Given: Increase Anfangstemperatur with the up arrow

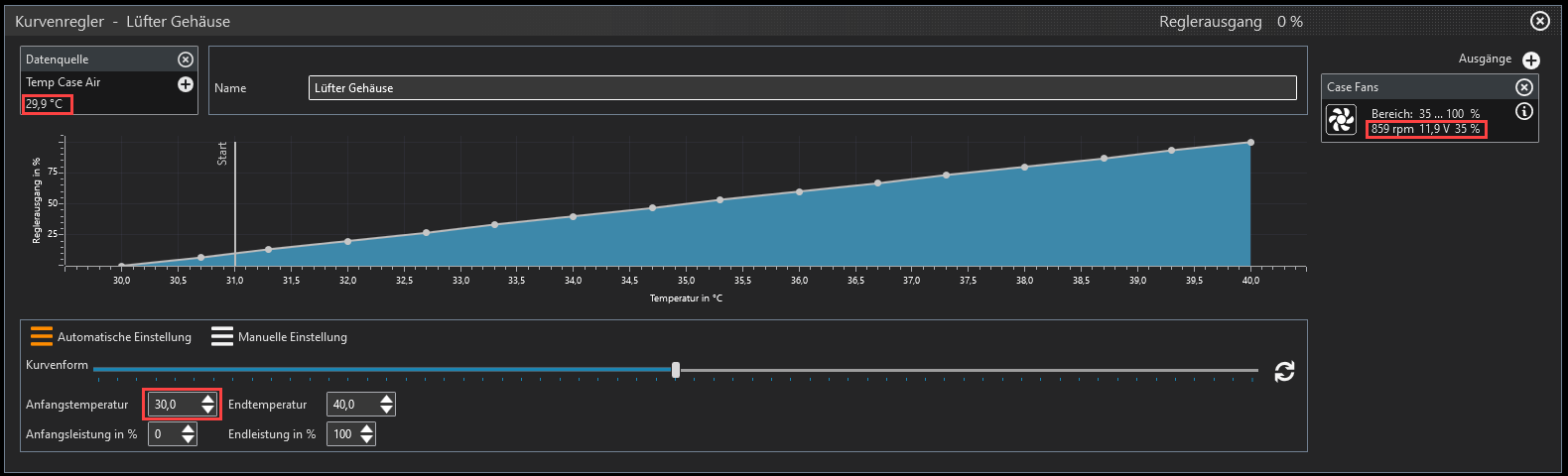Looking at the screenshot, I should (x=207, y=399).
